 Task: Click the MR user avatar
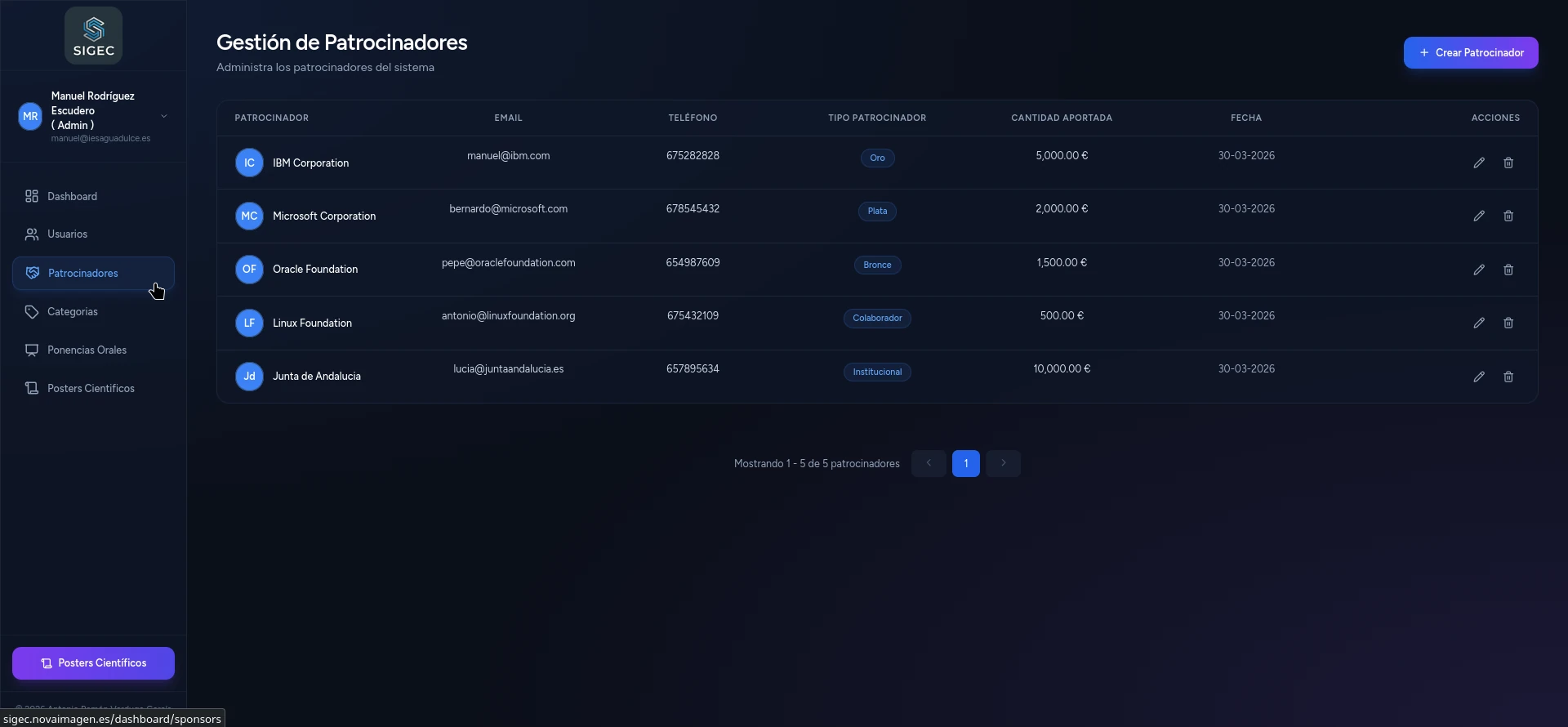(x=30, y=116)
